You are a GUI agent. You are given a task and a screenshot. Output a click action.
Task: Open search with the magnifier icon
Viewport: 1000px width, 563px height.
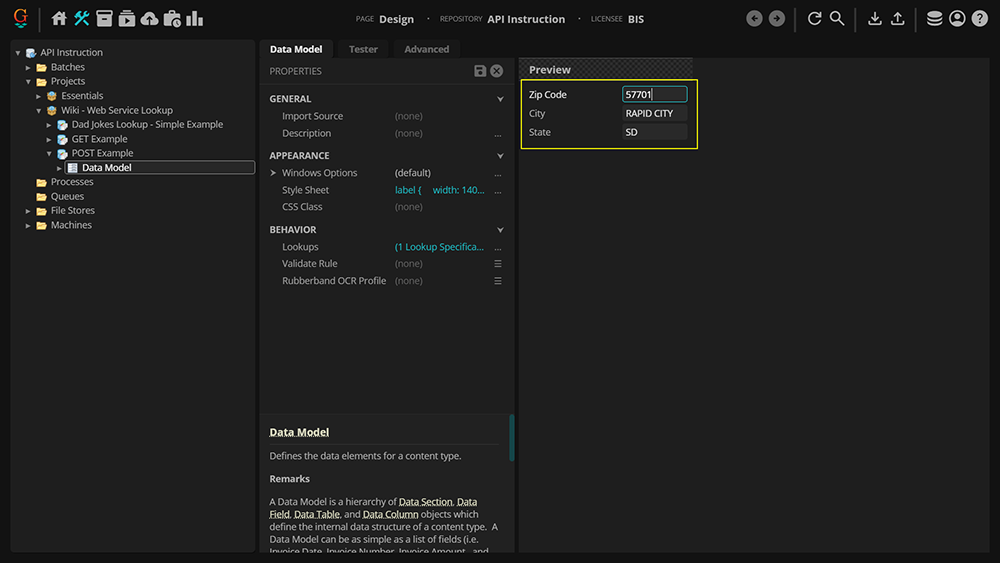pos(837,18)
